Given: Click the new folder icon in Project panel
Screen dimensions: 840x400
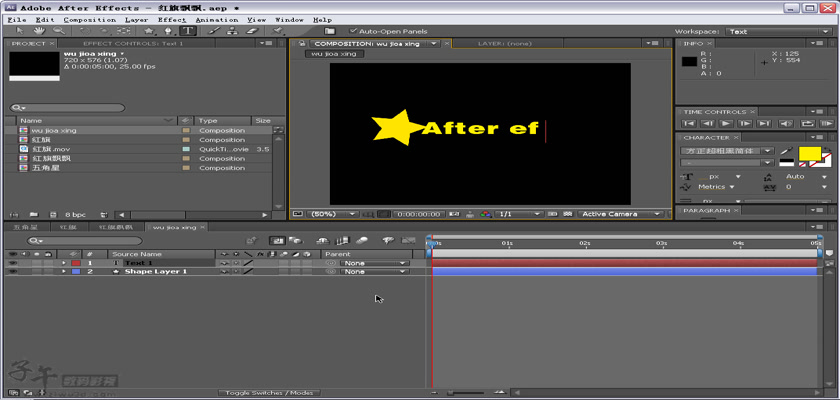Looking at the screenshot, I should coord(34,215).
